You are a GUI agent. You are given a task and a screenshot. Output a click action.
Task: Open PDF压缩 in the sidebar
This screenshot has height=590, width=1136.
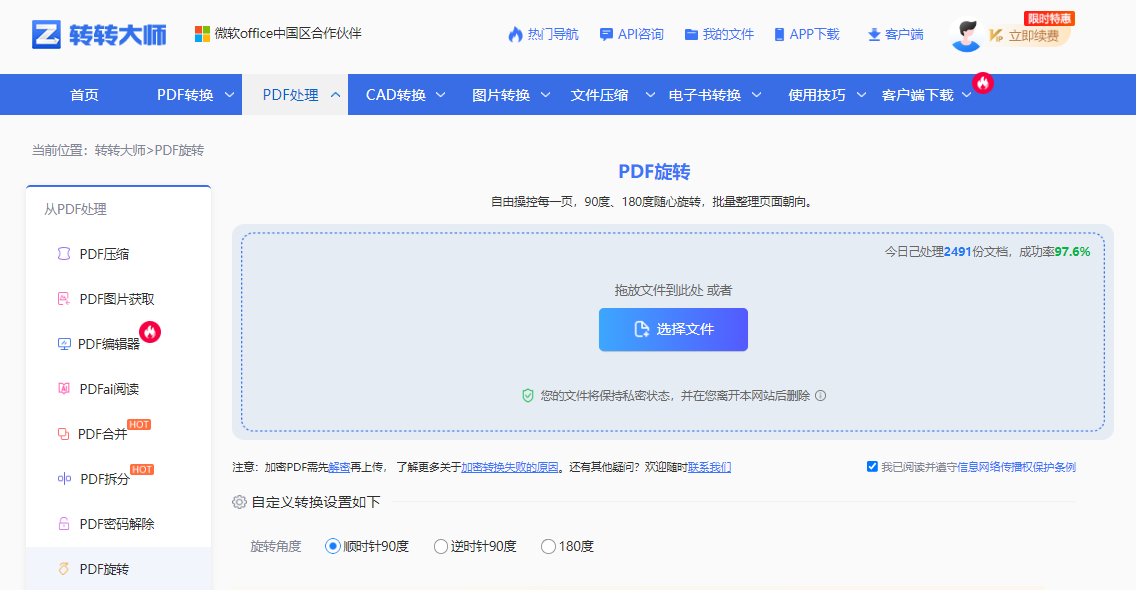pyautogui.click(x=104, y=254)
